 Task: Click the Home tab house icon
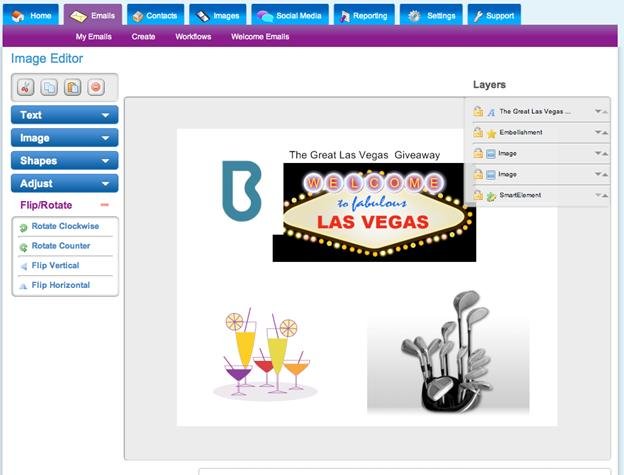click(x=18, y=16)
